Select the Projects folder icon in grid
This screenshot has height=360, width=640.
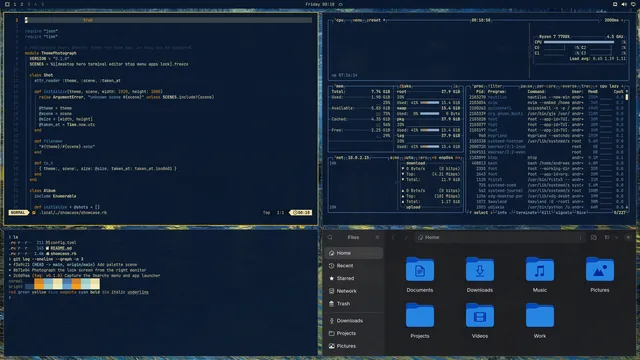click(x=420, y=315)
